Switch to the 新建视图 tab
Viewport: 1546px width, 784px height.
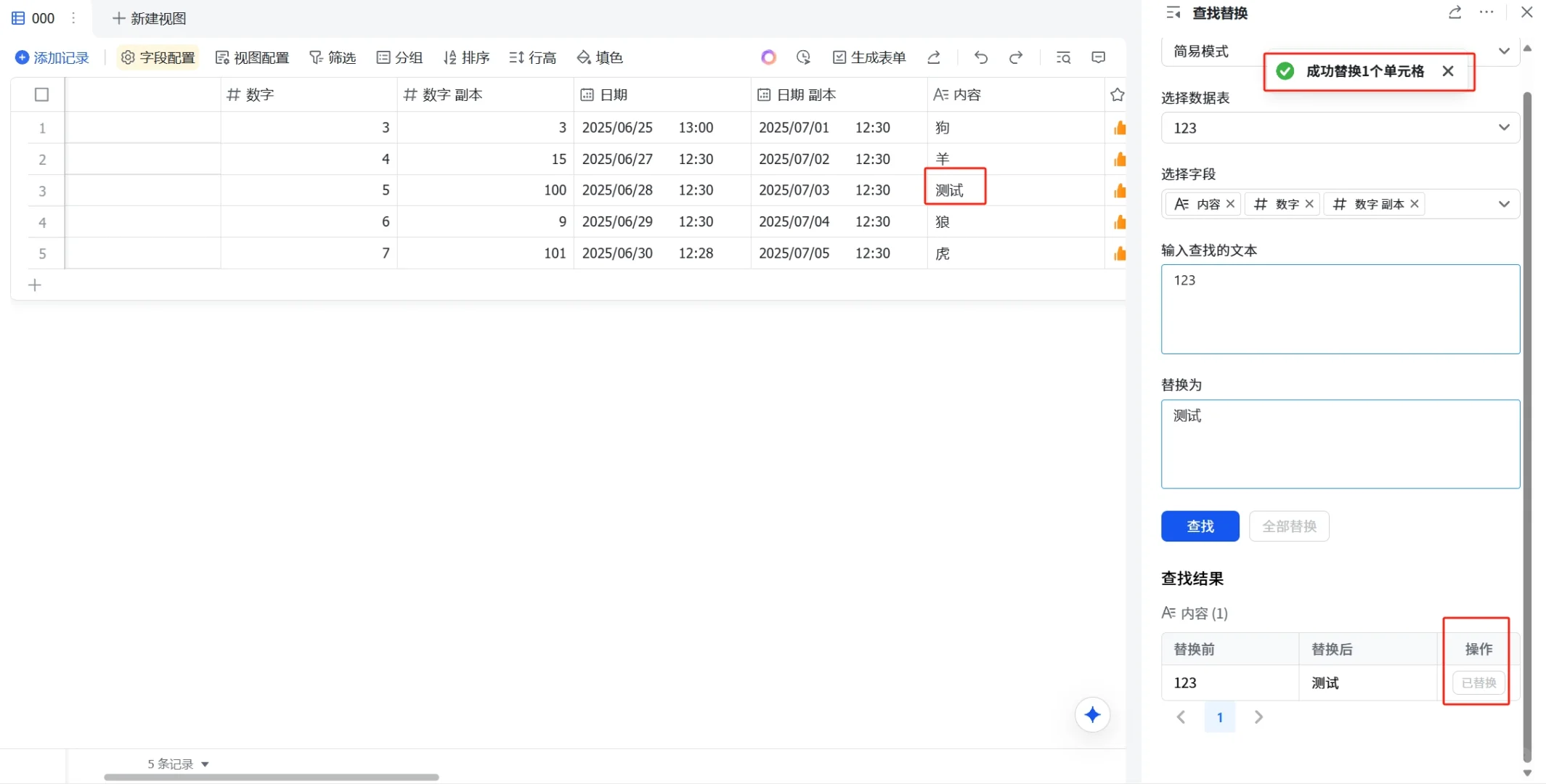click(x=150, y=18)
